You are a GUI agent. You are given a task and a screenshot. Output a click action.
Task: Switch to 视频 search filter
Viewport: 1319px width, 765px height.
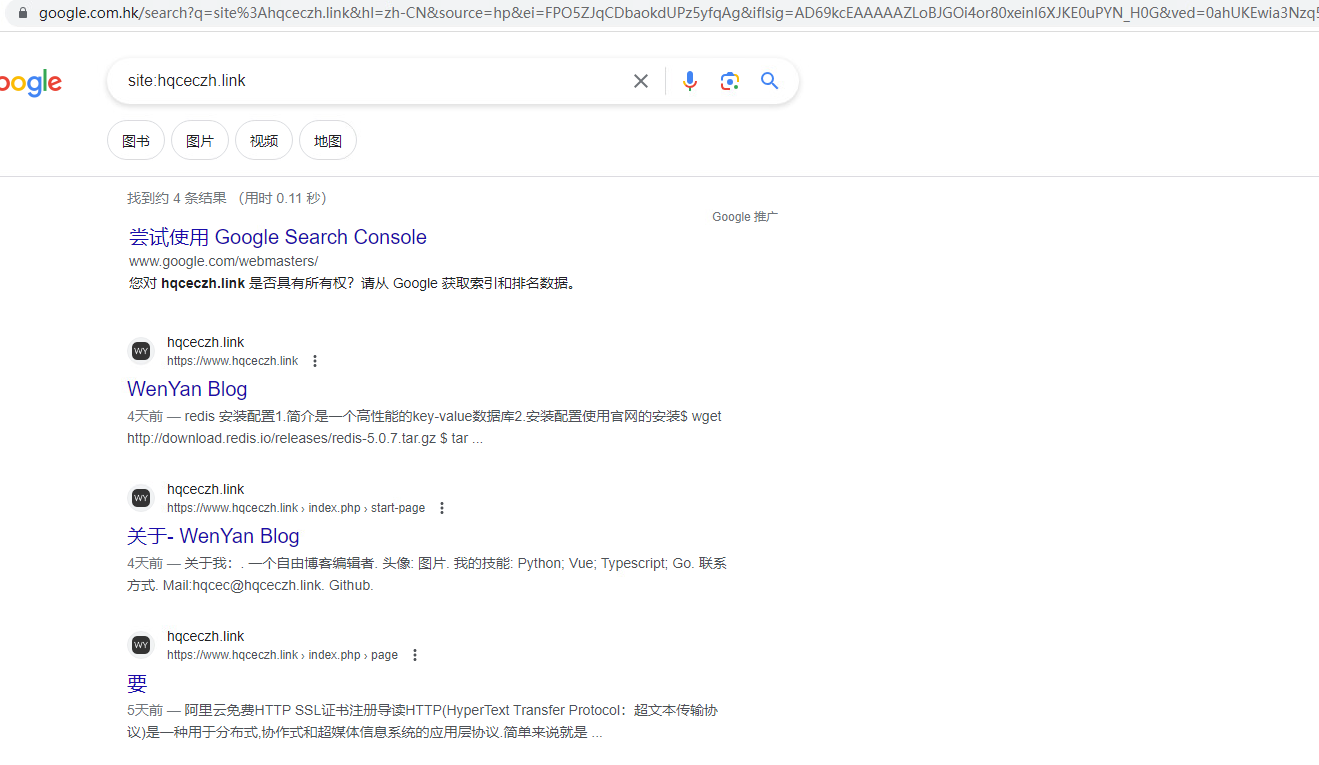coord(264,141)
